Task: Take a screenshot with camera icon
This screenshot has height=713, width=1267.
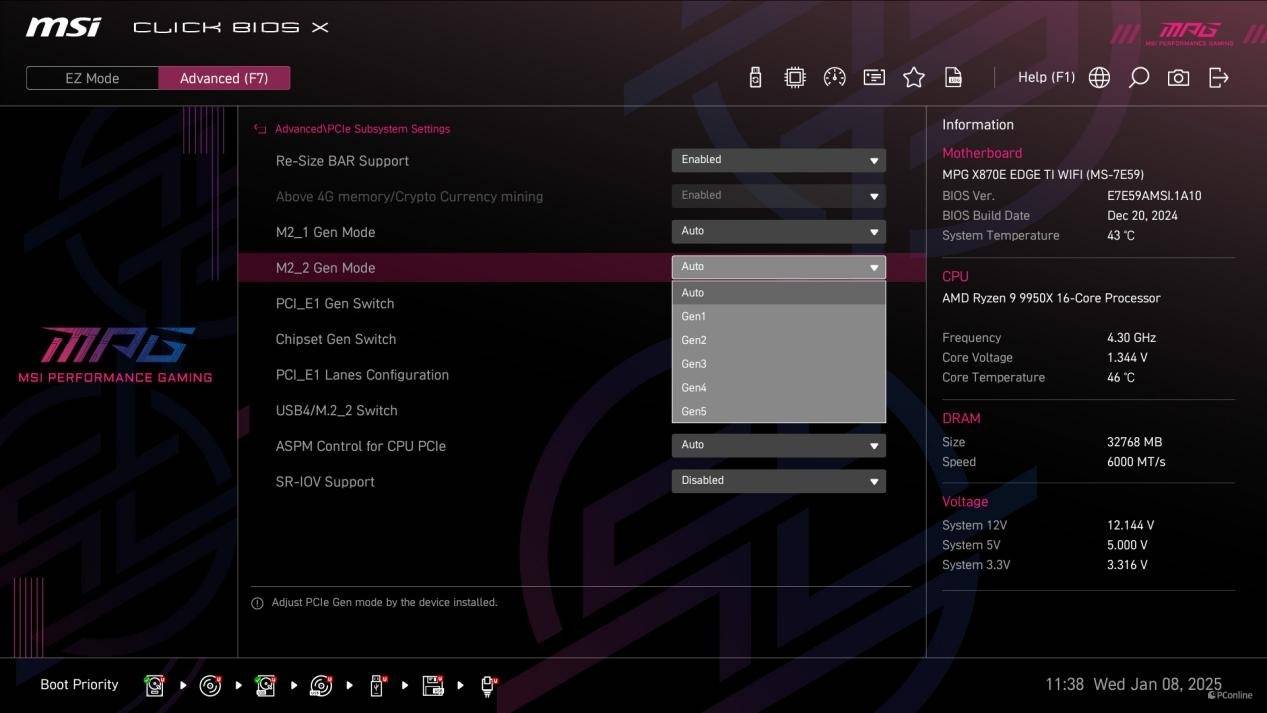Action: (x=1178, y=78)
